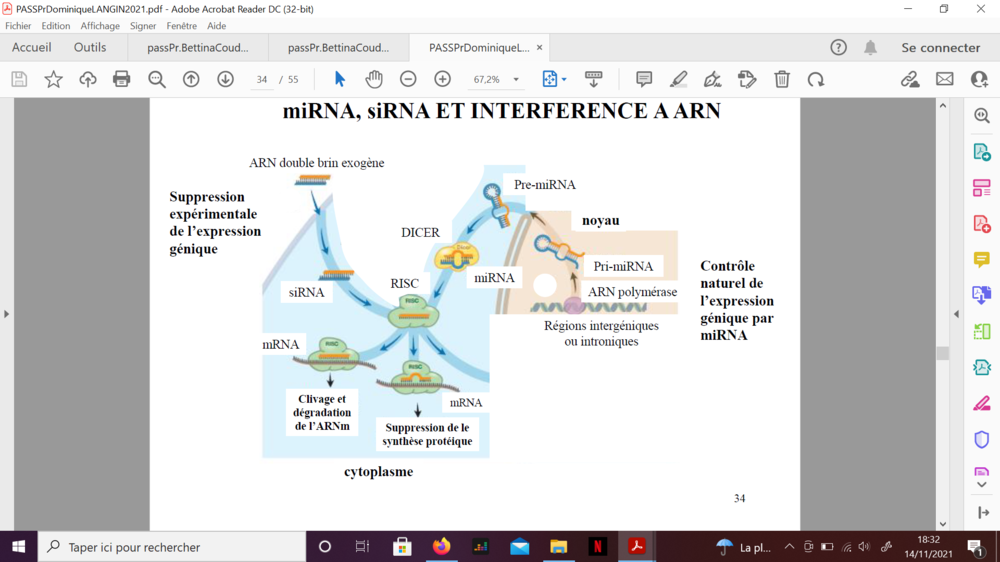Select the hand pan tool

(374, 79)
